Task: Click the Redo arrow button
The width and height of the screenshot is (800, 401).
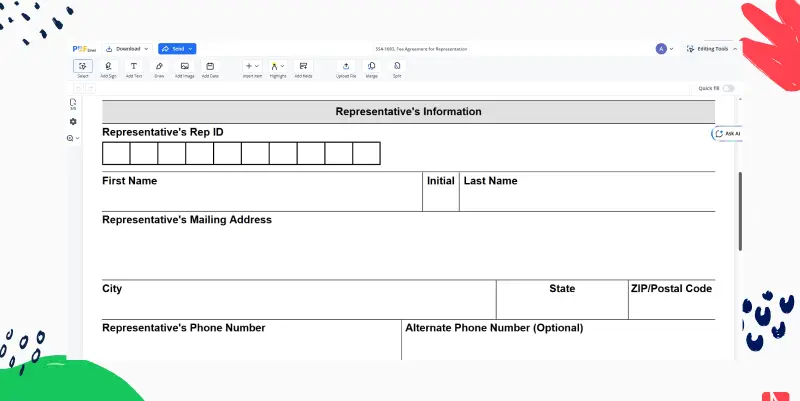Action: click(x=90, y=89)
